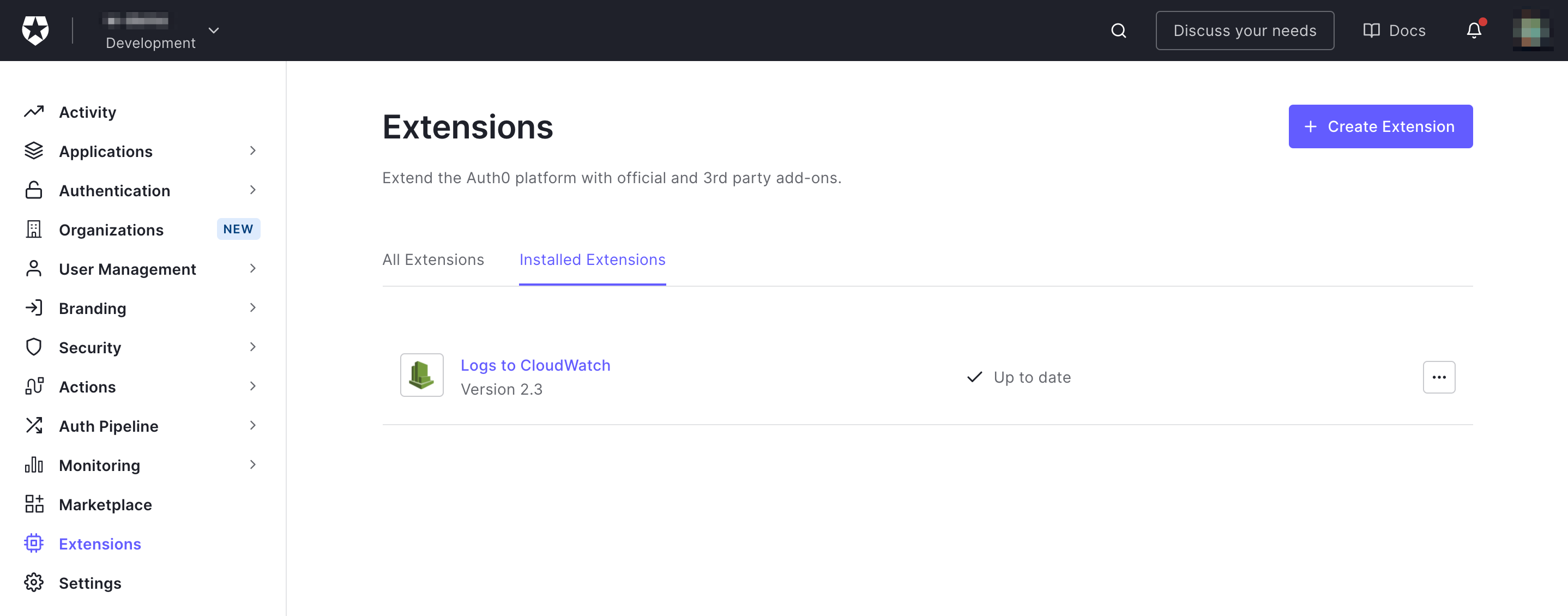Open search with the magnifier icon
The image size is (1568, 616).
pyautogui.click(x=1118, y=31)
